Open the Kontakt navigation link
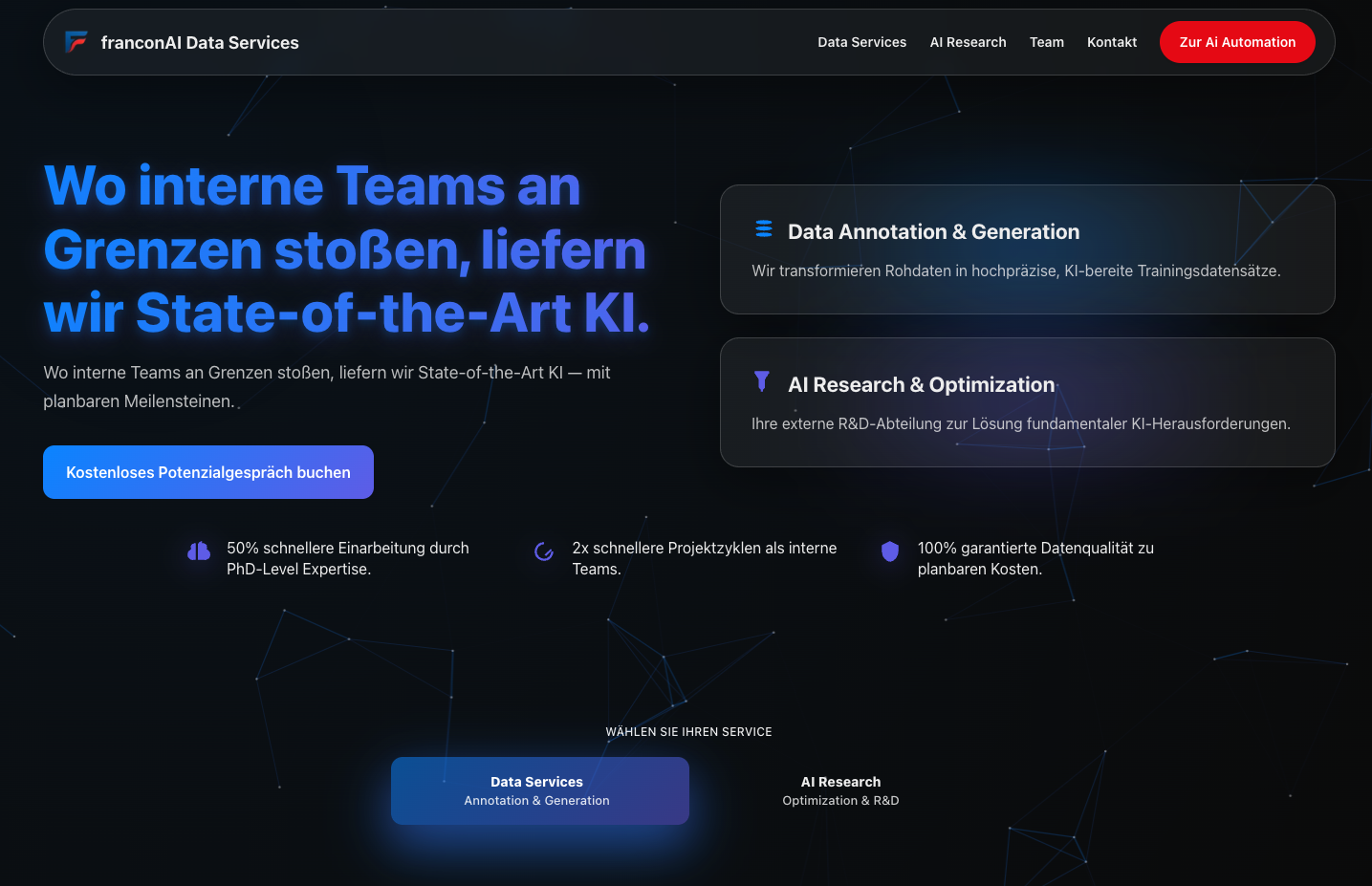This screenshot has height=886, width=1372. 1112,42
